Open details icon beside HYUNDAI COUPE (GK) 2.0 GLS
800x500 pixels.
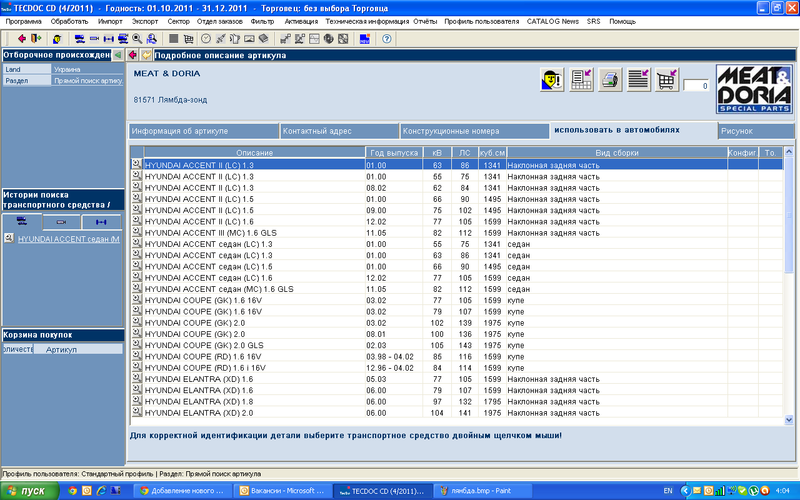tap(137, 343)
